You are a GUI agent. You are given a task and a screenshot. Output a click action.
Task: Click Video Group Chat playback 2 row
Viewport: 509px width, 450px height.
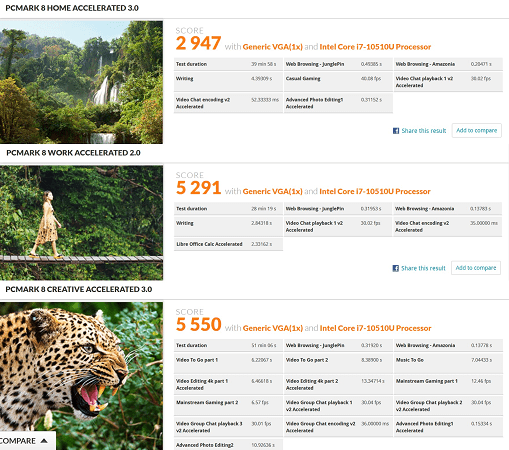coord(448,406)
